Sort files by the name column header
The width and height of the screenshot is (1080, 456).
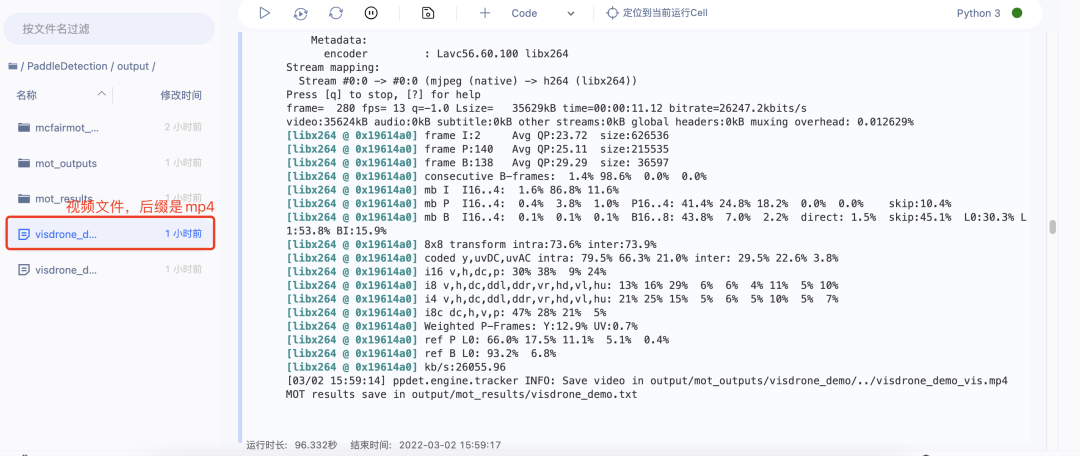pos(27,95)
